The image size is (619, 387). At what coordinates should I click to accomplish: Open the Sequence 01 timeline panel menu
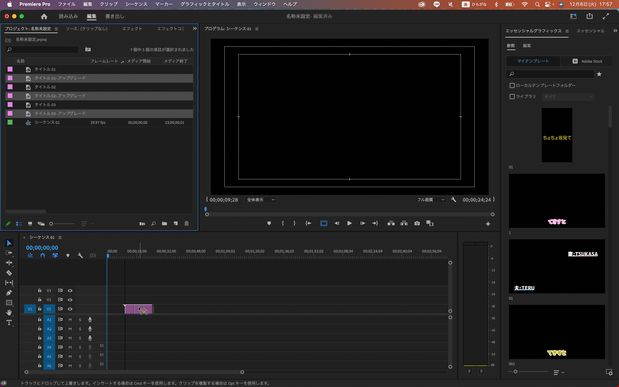click(60, 237)
